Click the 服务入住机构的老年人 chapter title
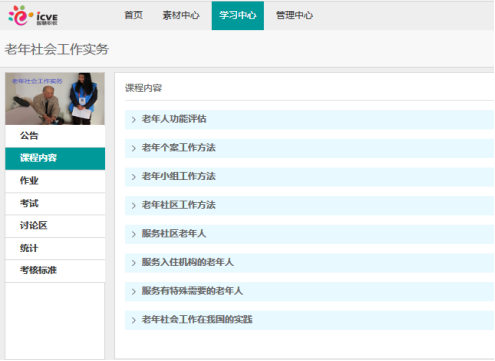The height and width of the screenshot is (361, 495). coord(188,262)
